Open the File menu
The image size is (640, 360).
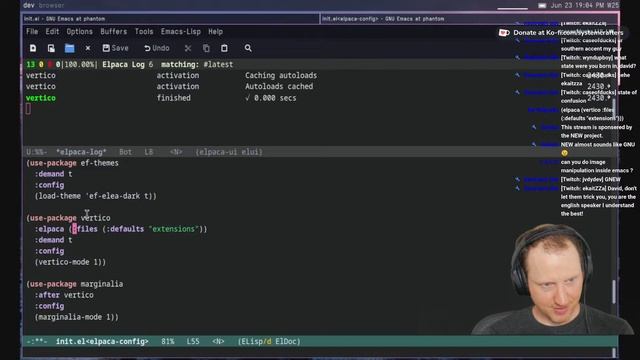coord(32,31)
